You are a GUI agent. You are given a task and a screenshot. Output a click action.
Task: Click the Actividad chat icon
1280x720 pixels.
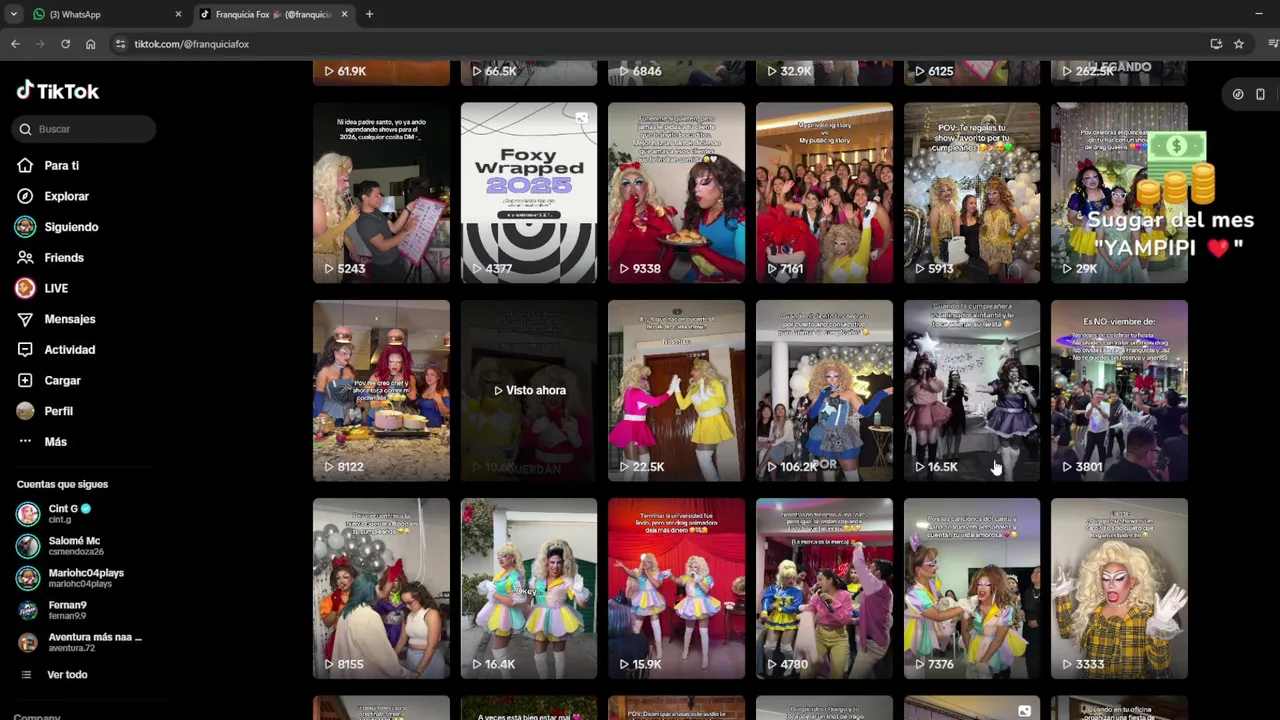click(x=25, y=350)
